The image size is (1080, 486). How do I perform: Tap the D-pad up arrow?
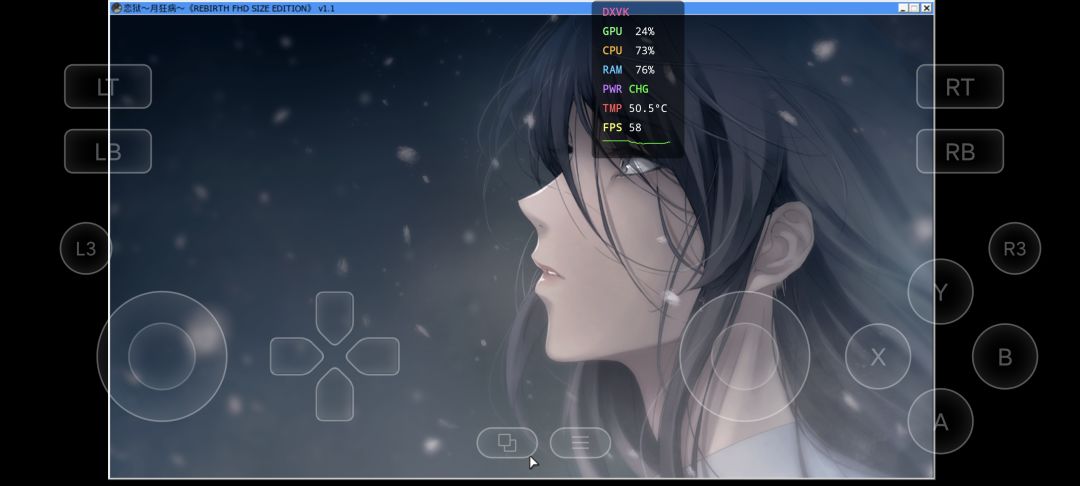pos(335,317)
